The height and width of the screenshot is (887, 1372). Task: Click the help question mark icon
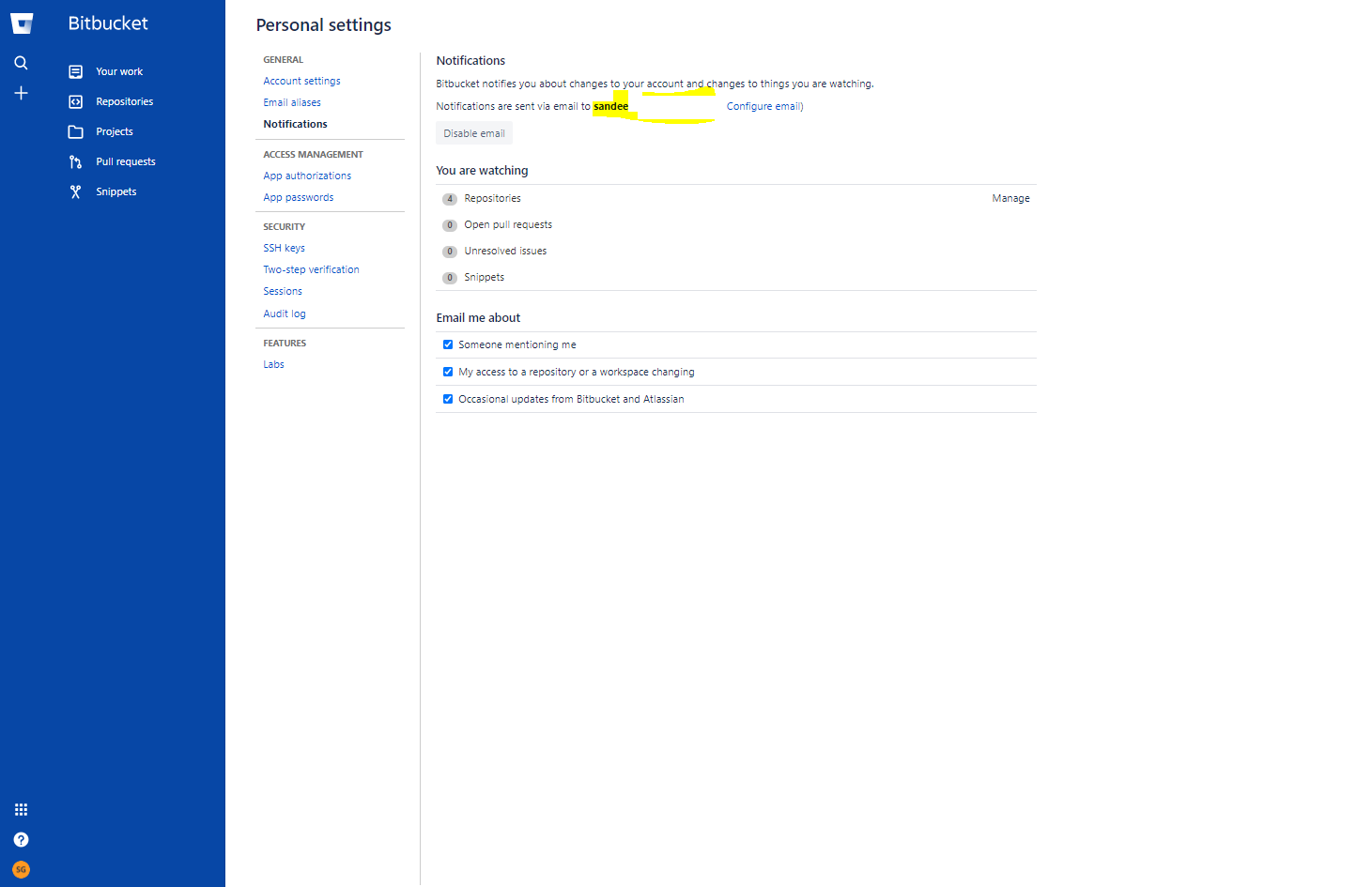[x=21, y=839]
